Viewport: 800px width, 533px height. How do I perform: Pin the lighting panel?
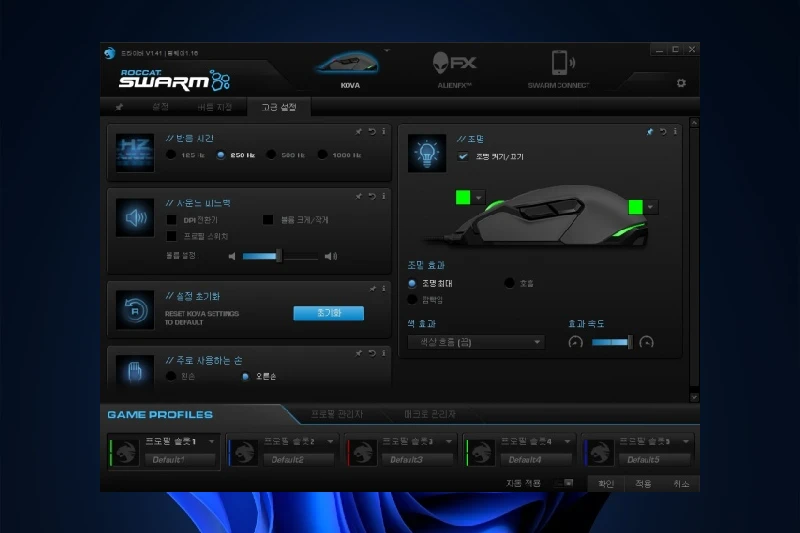(x=648, y=131)
